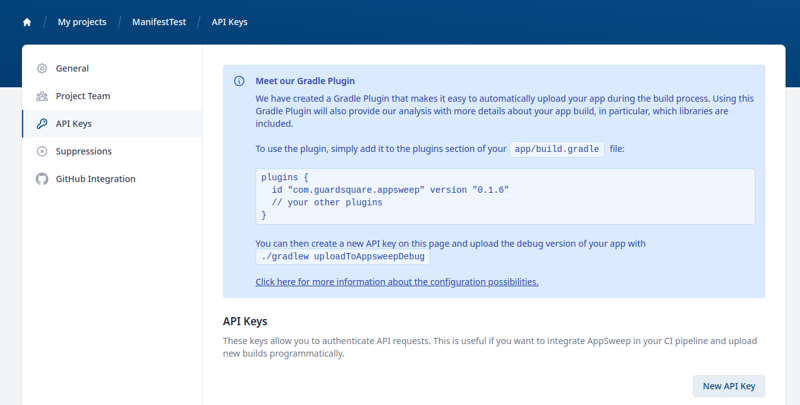Click the info icon beside Gradle Plugin notice
This screenshot has height=405, width=800.
coord(239,81)
